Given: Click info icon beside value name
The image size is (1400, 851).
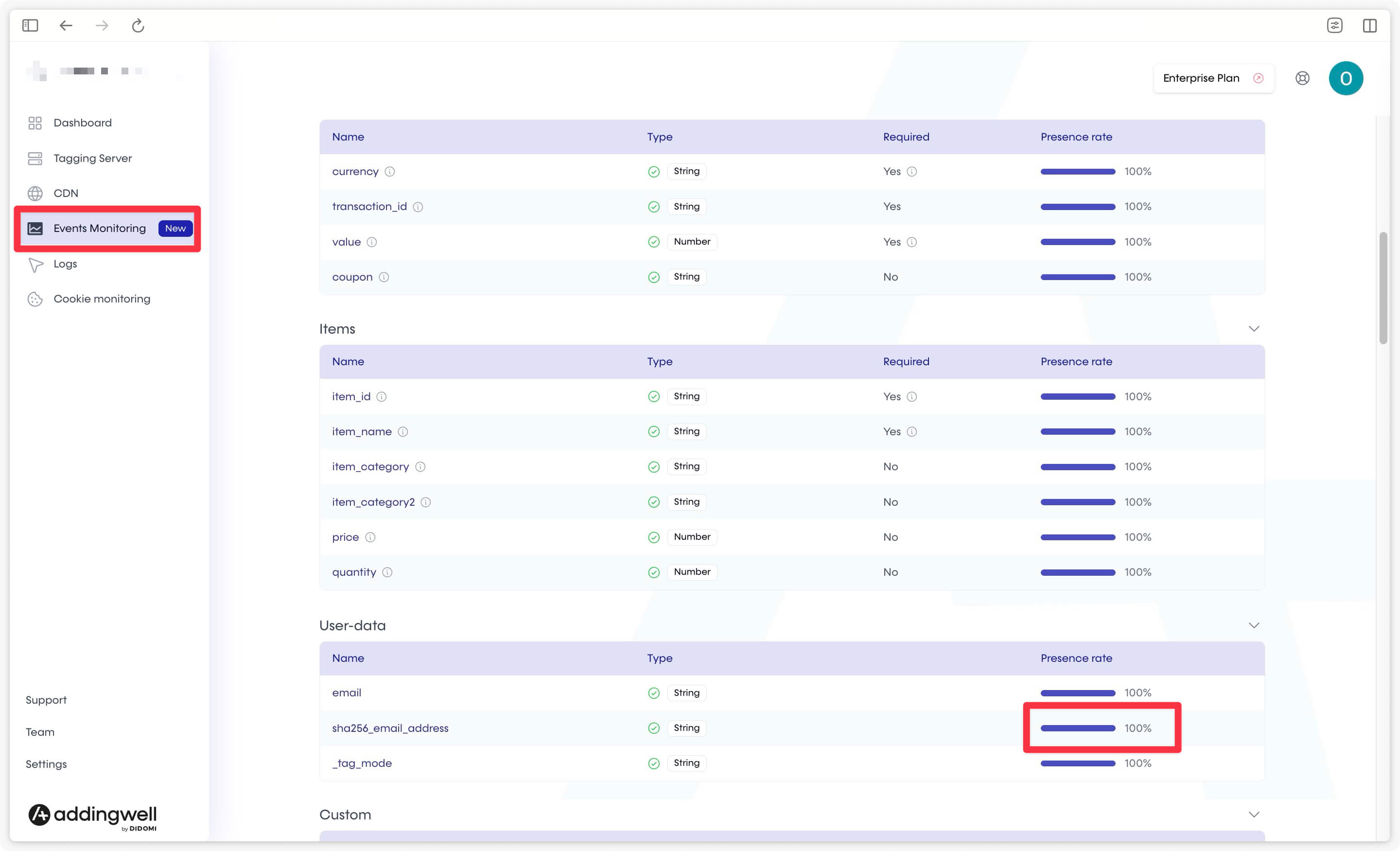Looking at the screenshot, I should pos(371,242).
